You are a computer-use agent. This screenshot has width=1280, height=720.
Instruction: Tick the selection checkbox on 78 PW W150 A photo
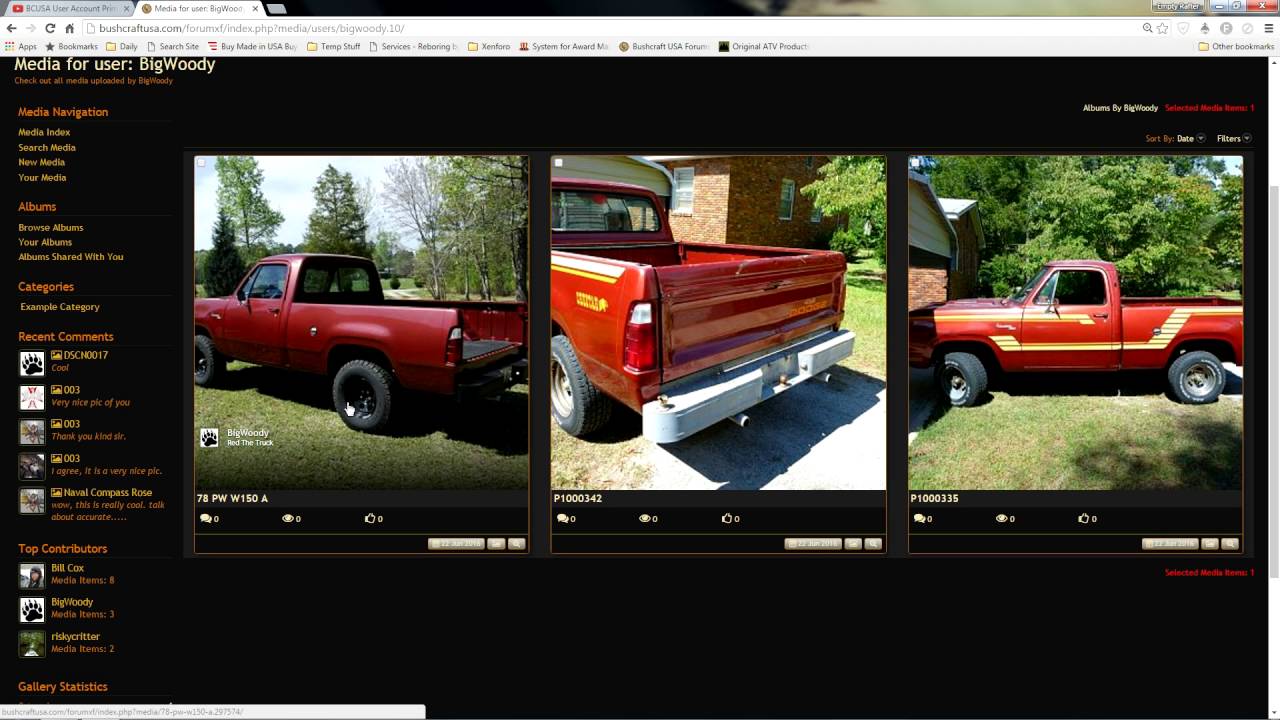point(201,162)
